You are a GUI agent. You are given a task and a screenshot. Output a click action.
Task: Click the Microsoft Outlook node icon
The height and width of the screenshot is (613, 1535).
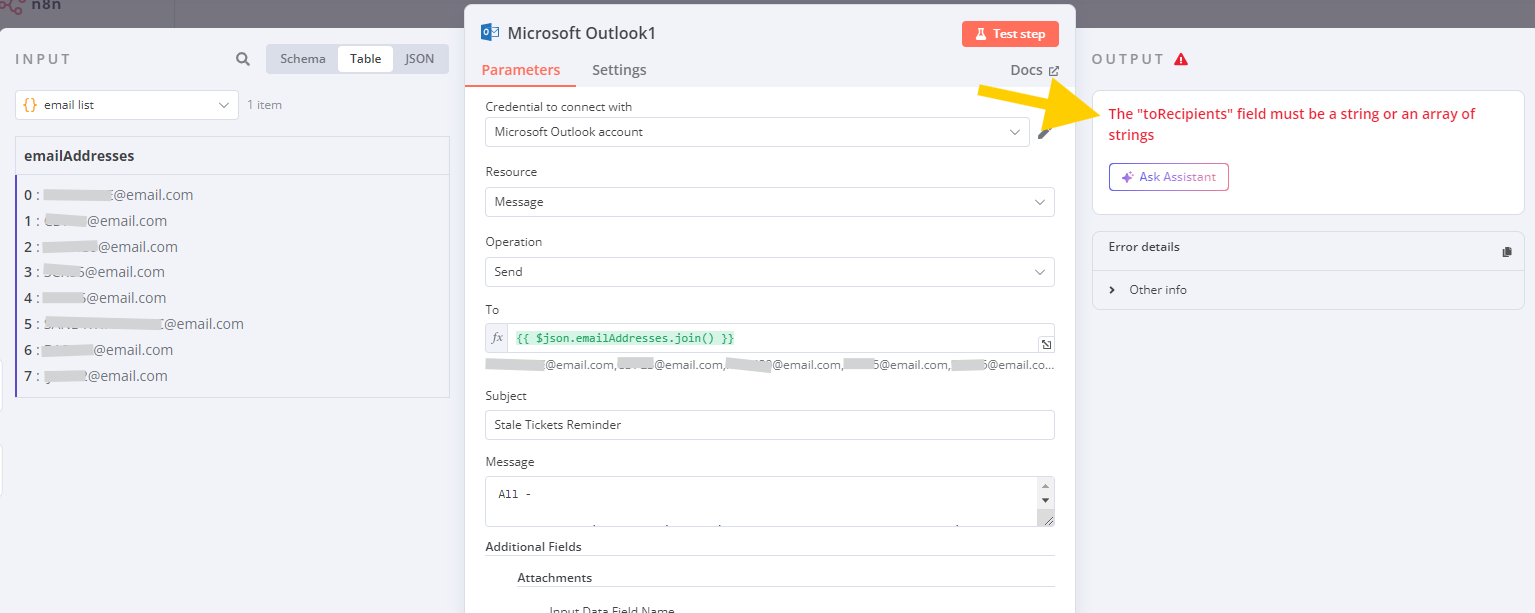(x=490, y=32)
